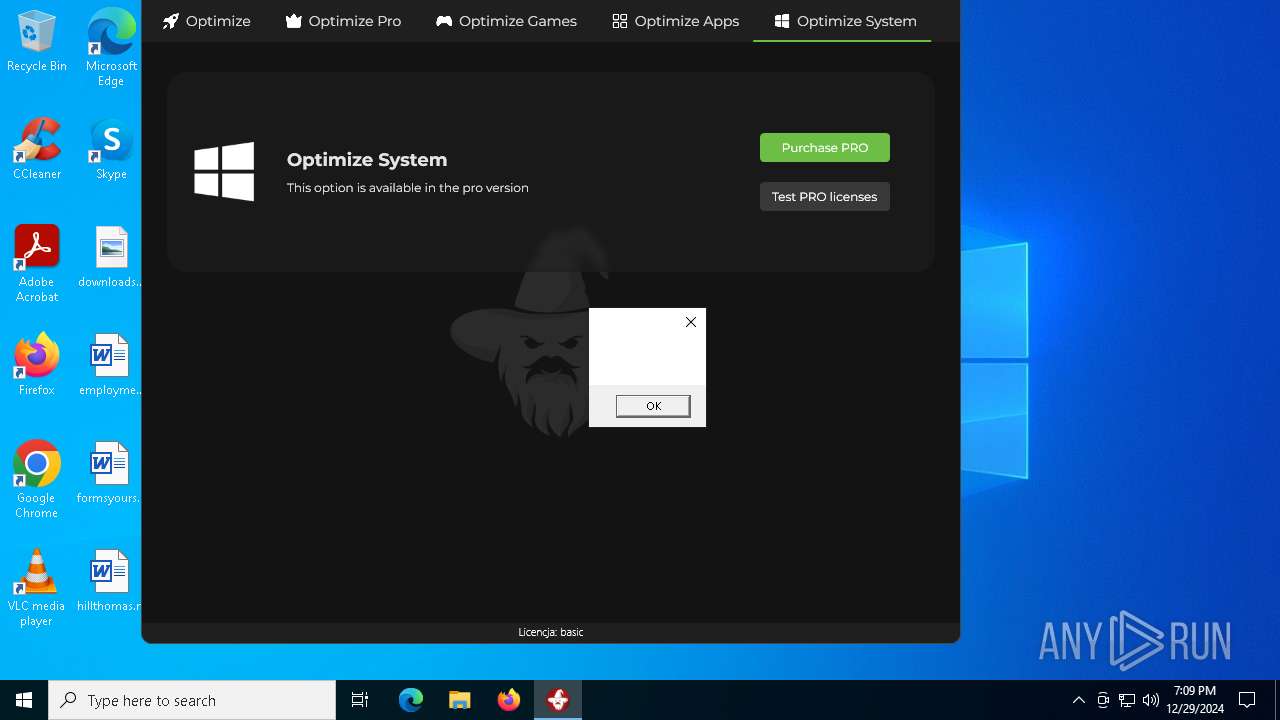The width and height of the screenshot is (1280, 720).
Task: Open Recycle Bin on desktop
Action: click(37, 42)
